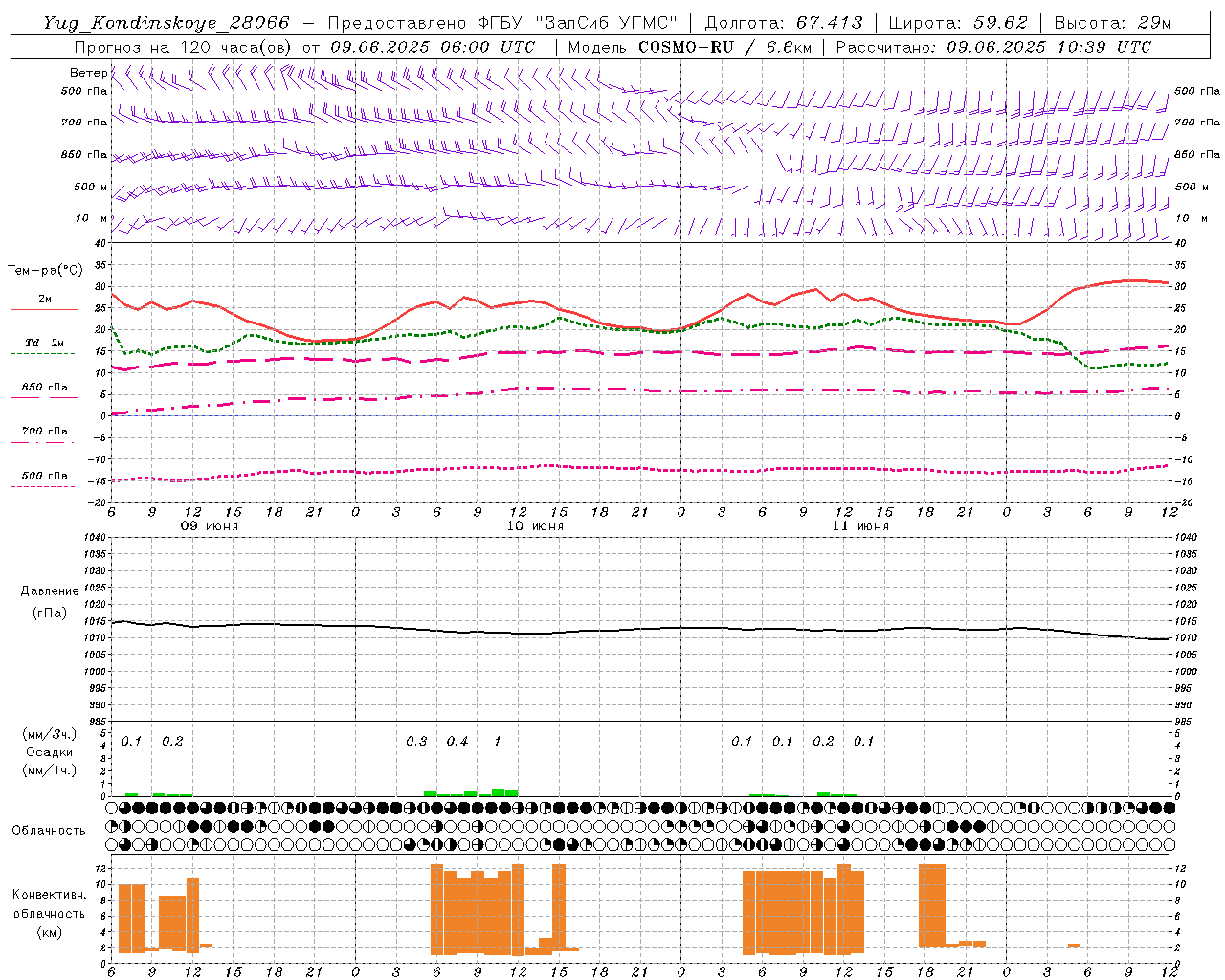Select the elevation text Высота: 29м
This screenshot has width=1225, height=980.
[1112, 23]
